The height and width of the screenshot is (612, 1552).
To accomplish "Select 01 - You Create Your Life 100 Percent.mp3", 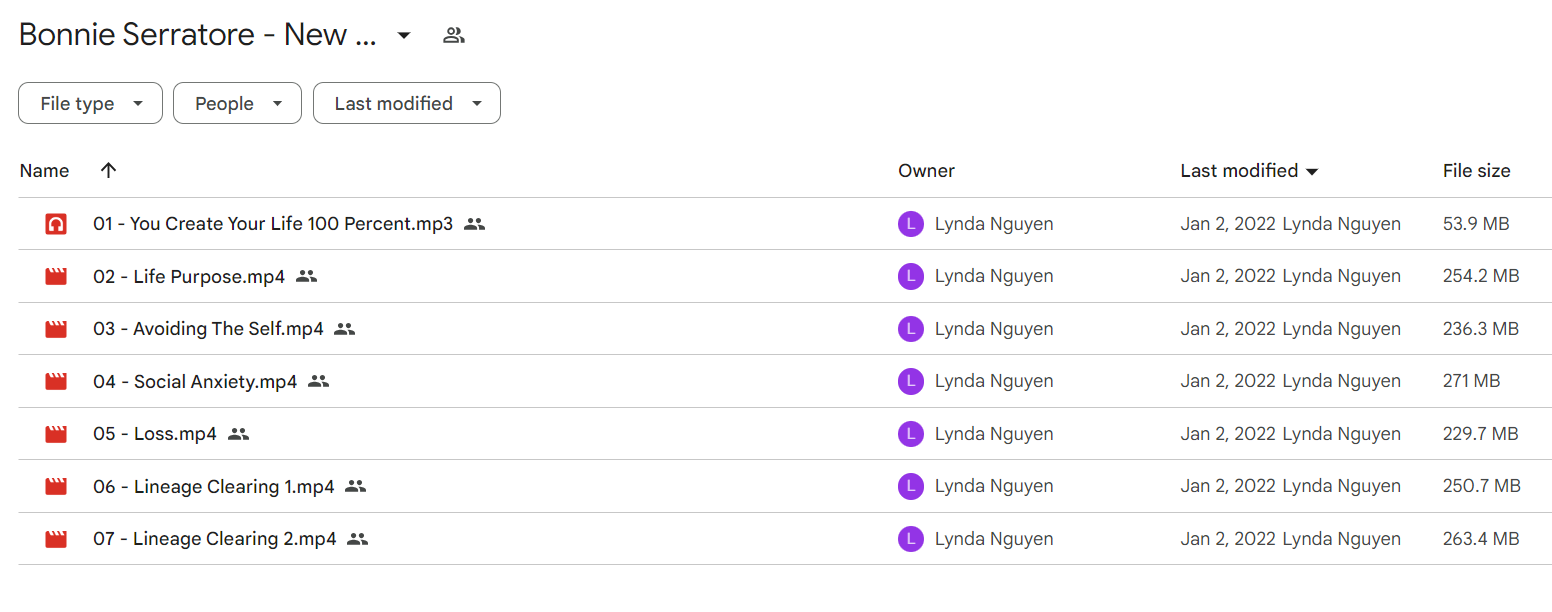I will click(273, 224).
